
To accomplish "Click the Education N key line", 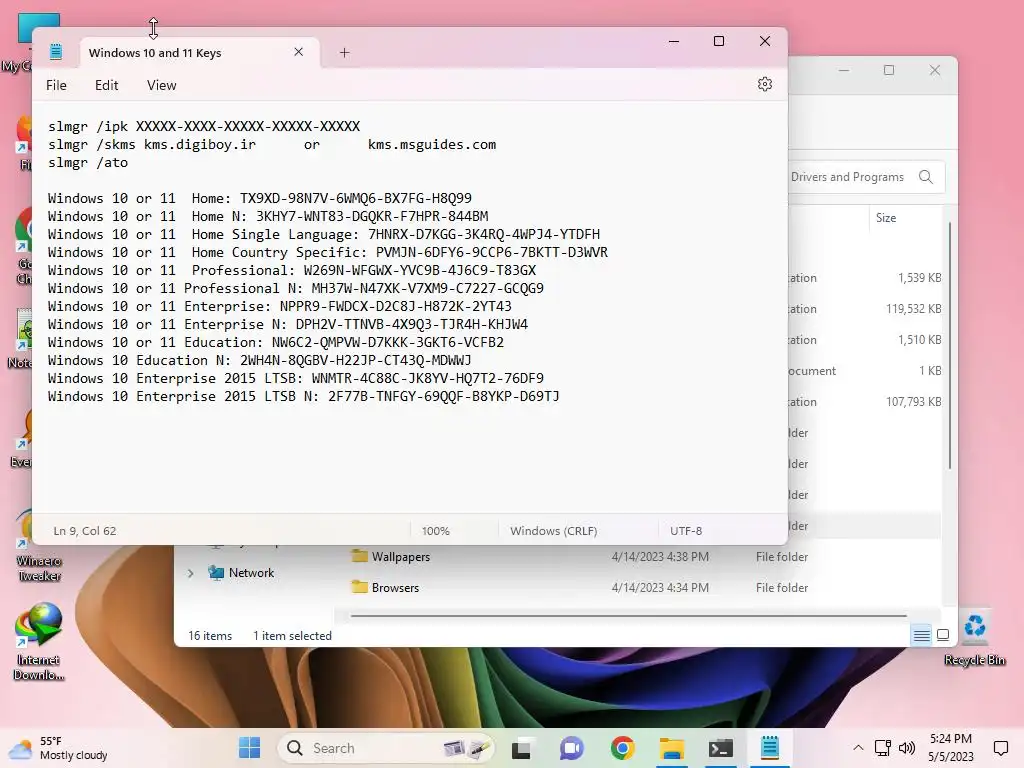I will (x=259, y=360).
